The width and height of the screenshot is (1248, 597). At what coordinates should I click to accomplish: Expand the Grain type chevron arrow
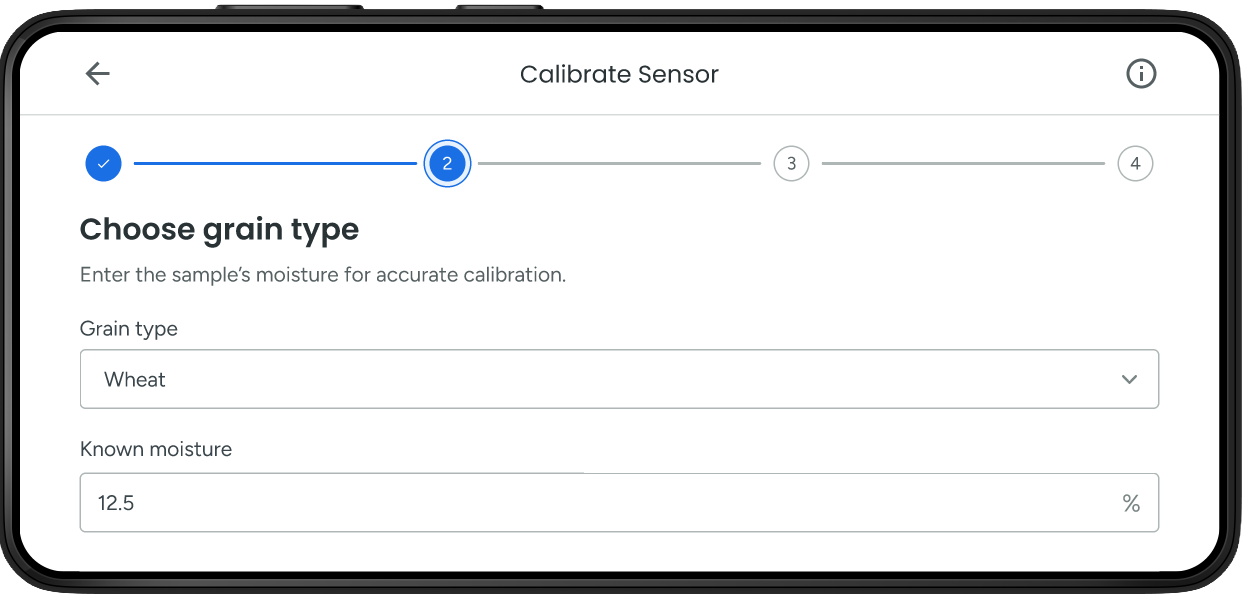tap(1130, 379)
